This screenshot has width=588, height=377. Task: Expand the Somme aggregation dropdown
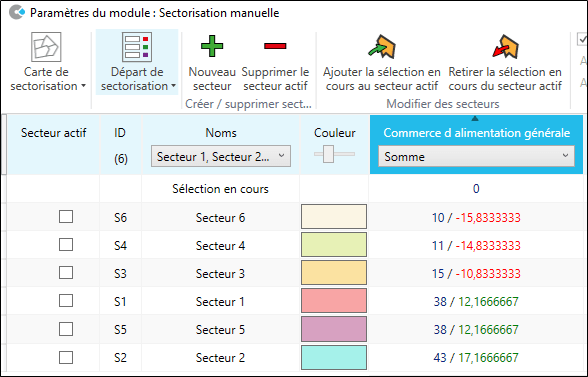point(476,156)
